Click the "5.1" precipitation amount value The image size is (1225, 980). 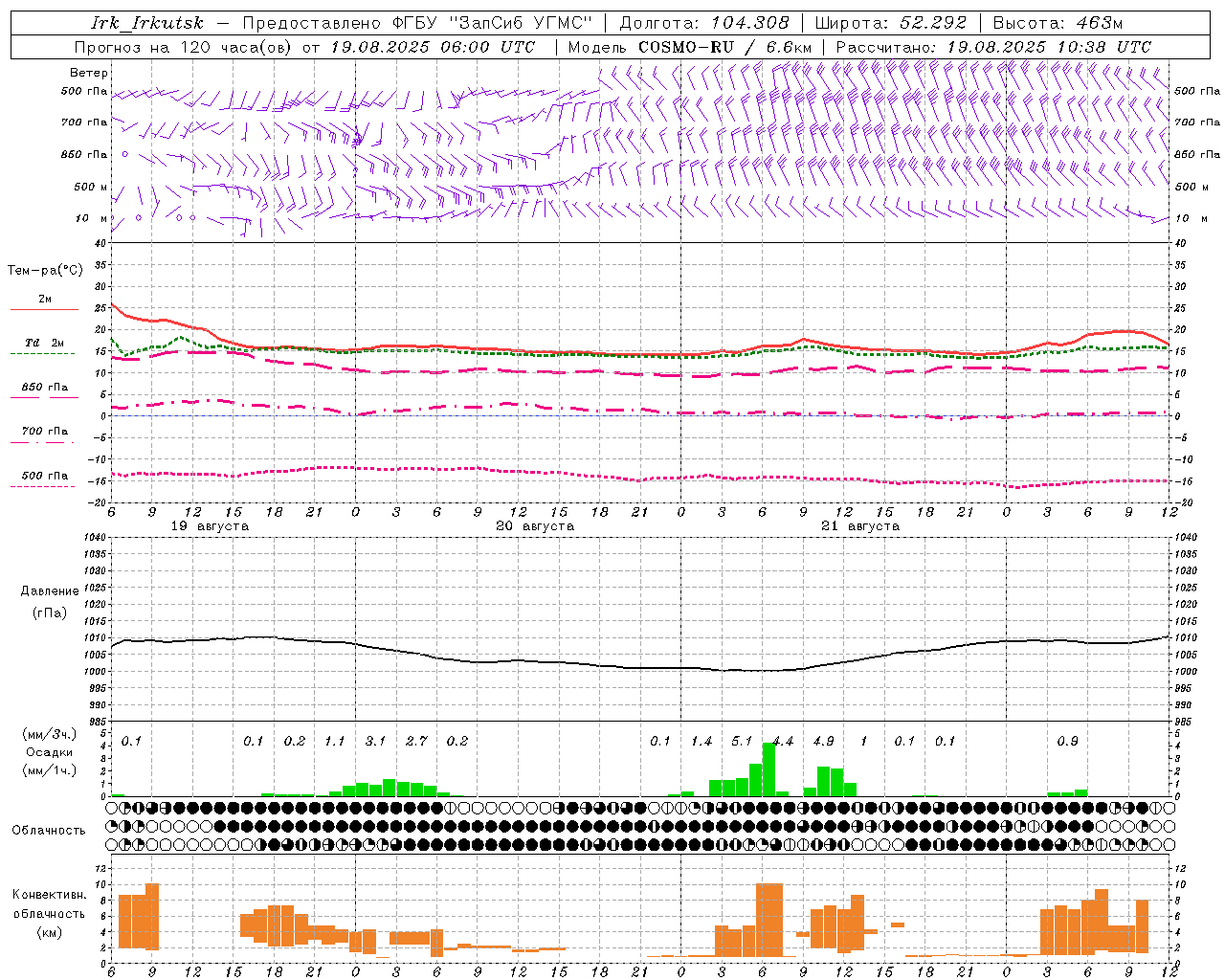pos(742,742)
